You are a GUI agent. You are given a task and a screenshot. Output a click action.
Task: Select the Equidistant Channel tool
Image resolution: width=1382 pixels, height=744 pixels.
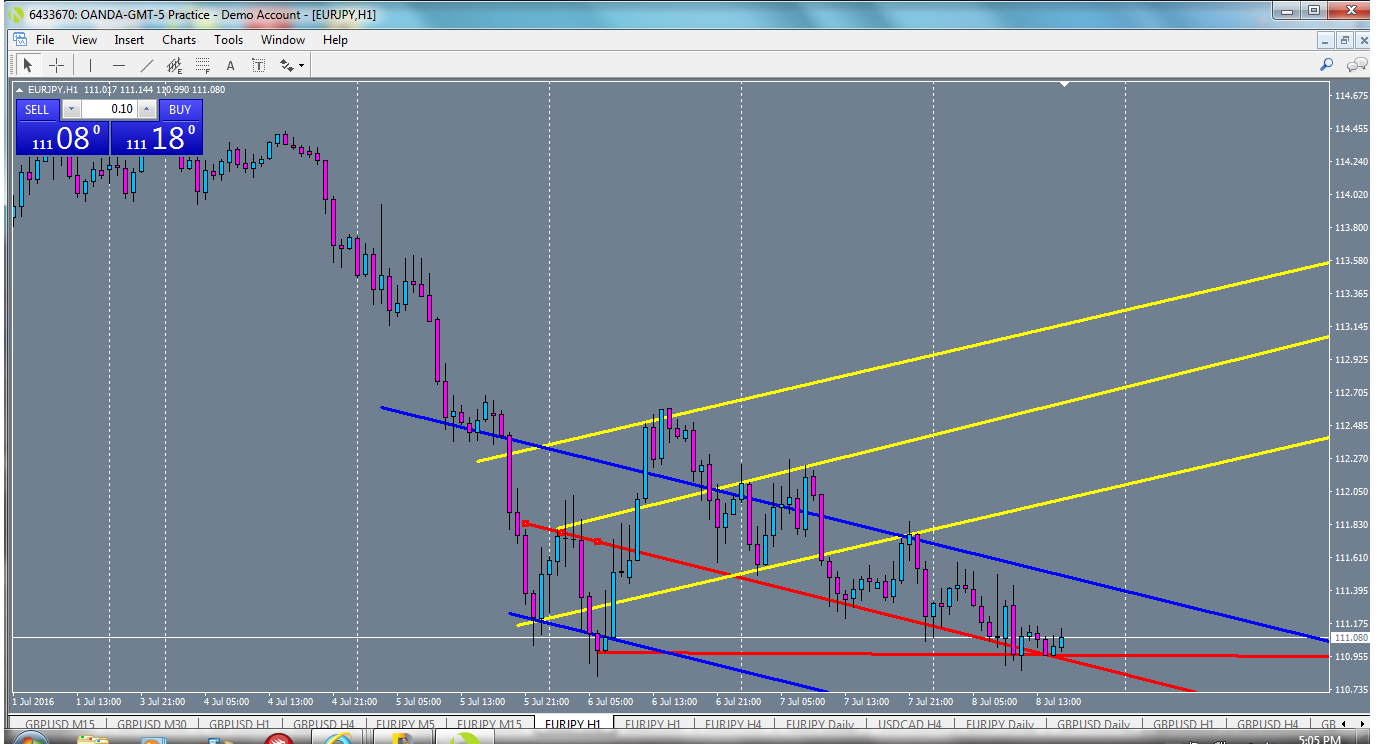click(173, 64)
